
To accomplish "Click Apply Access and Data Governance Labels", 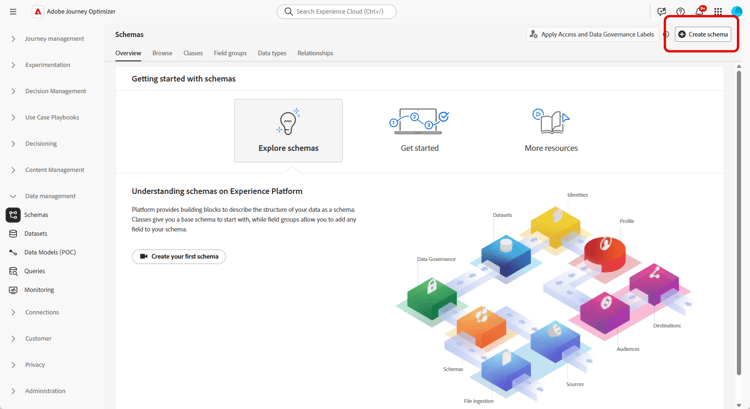I will pos(592,34).
